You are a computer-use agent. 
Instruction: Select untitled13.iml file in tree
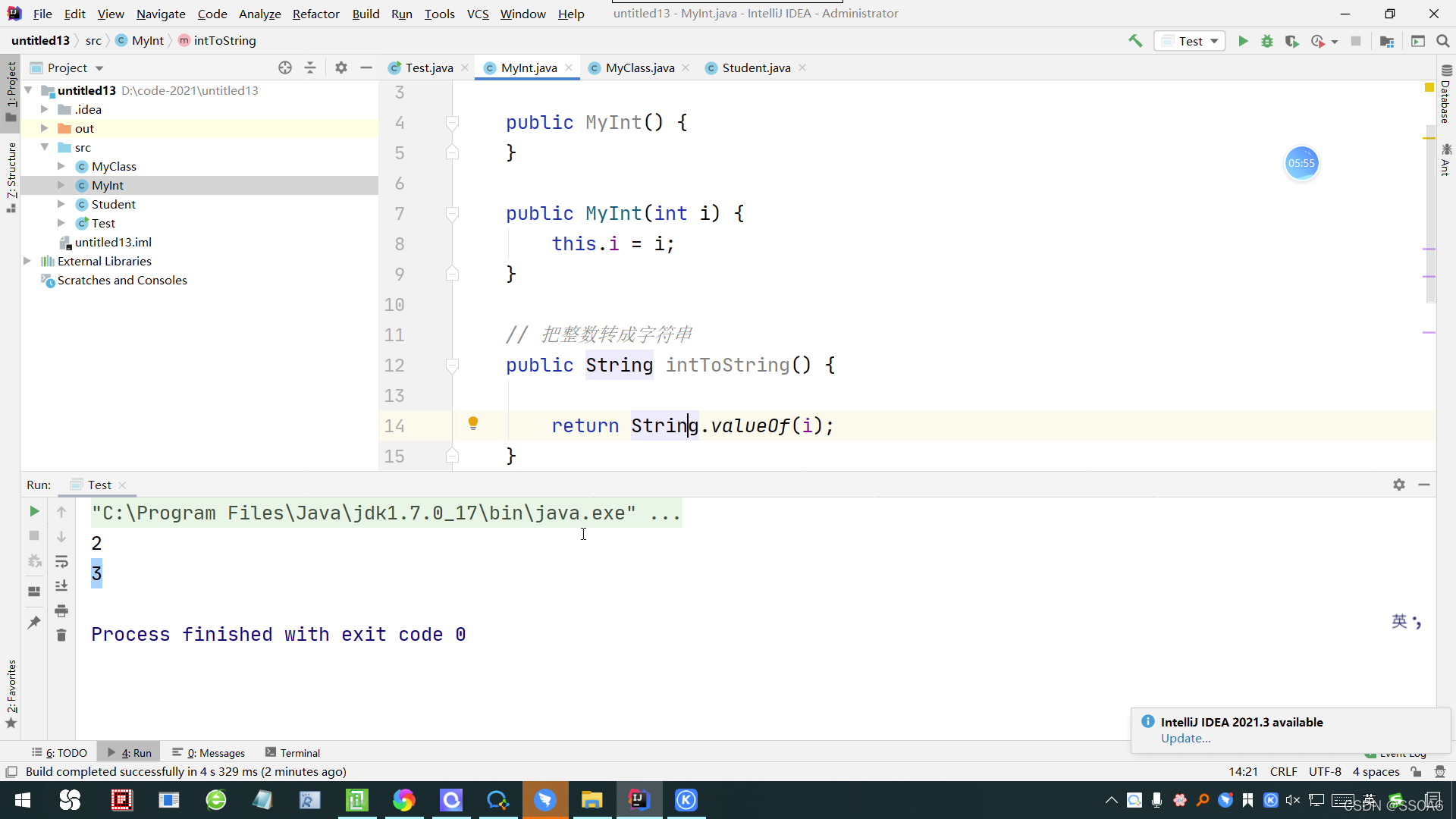[x=112, y=242]
